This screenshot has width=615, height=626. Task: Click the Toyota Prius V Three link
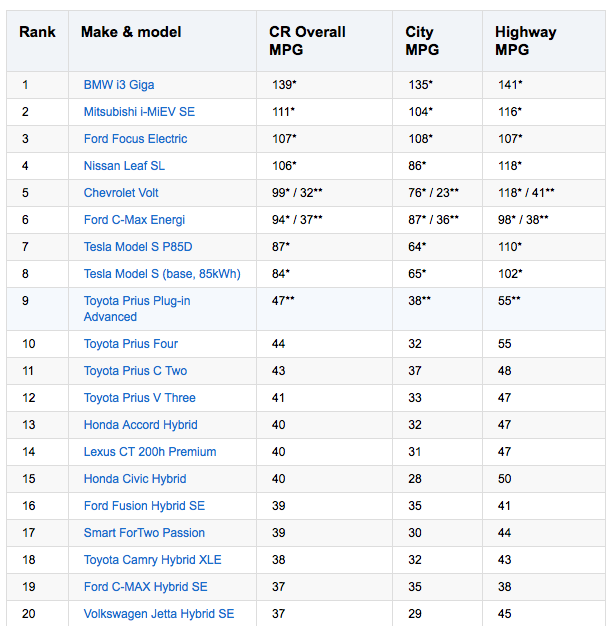point(139,398)
